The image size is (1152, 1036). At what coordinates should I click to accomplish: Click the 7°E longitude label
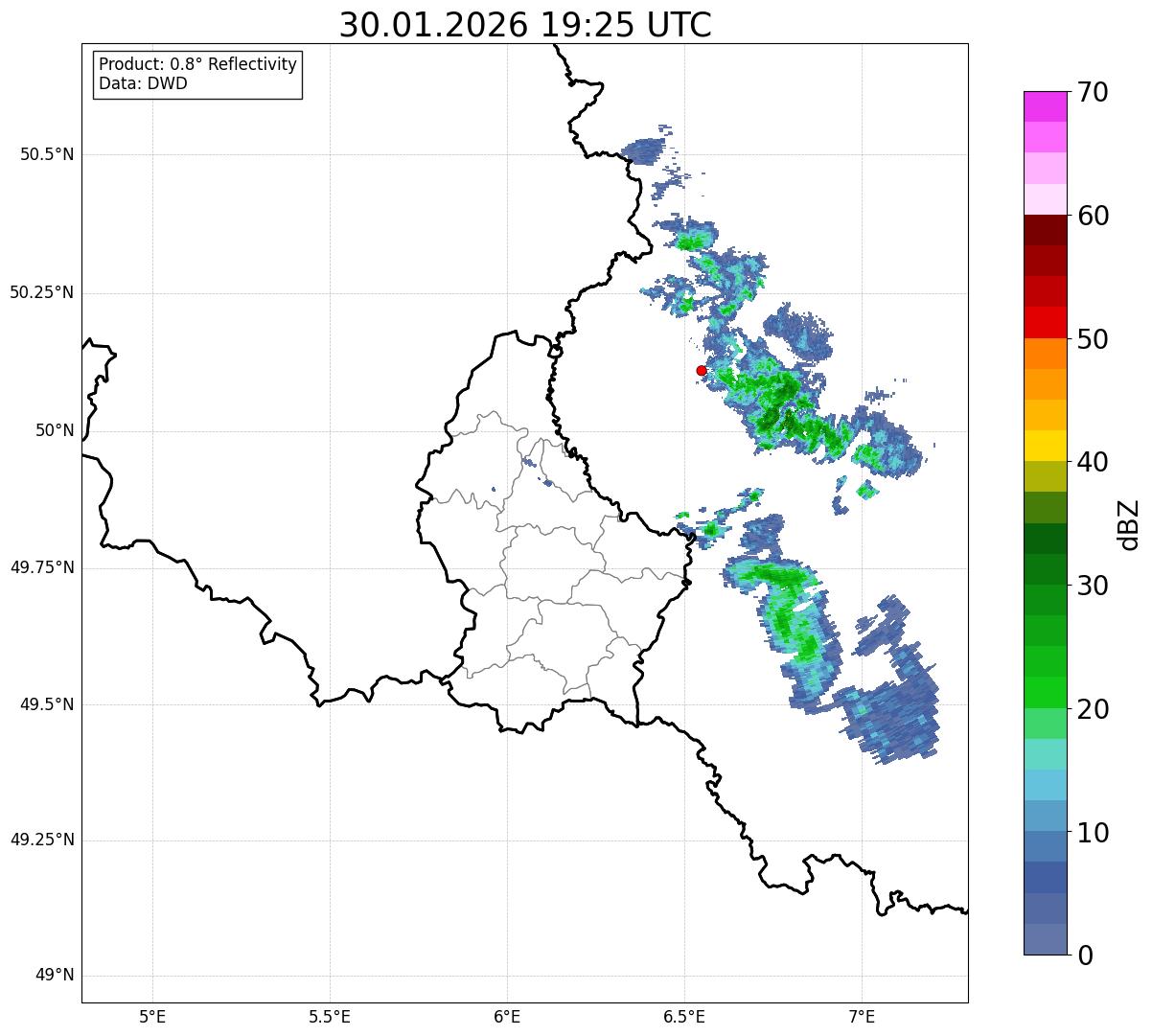click(863, 1017)
